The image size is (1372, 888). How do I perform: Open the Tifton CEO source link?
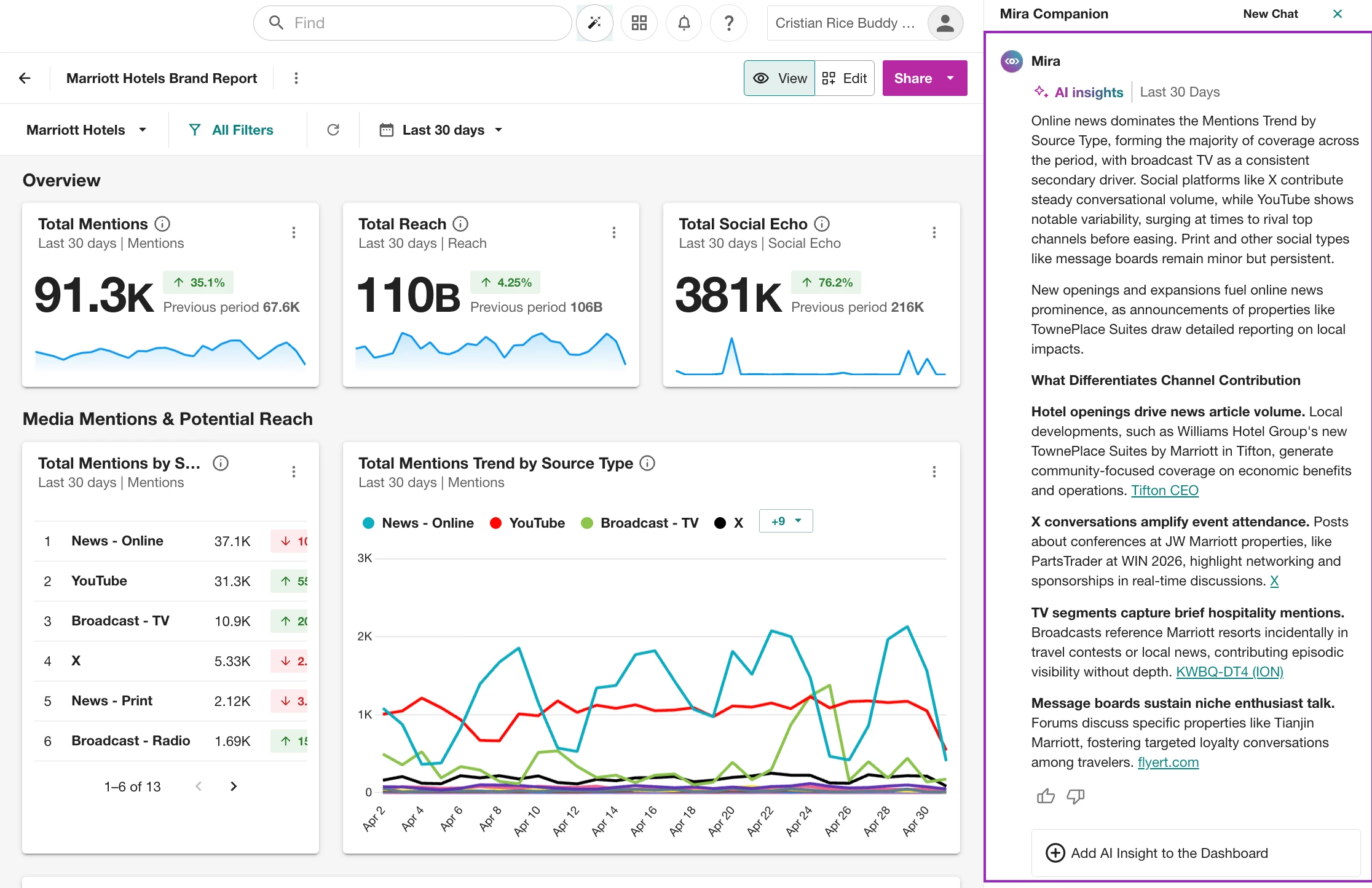point(1165,490)
